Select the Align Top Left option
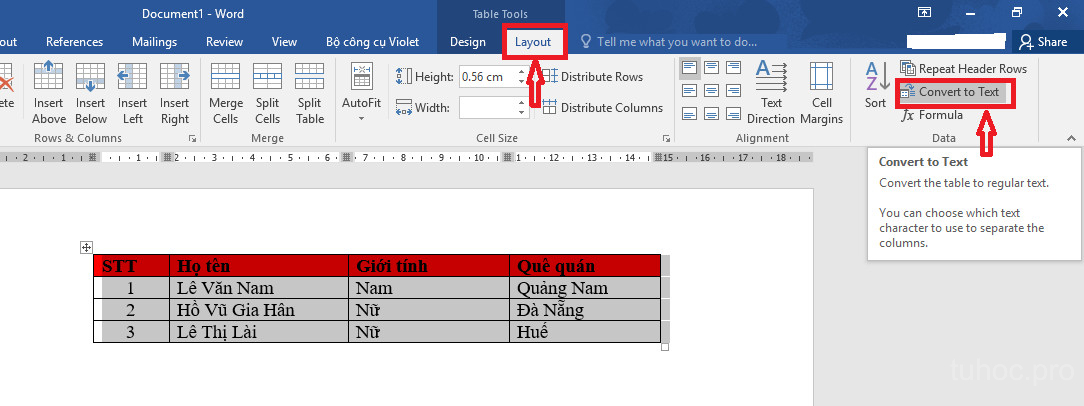This screenshot has height=406, width=1084. (690, 68)
